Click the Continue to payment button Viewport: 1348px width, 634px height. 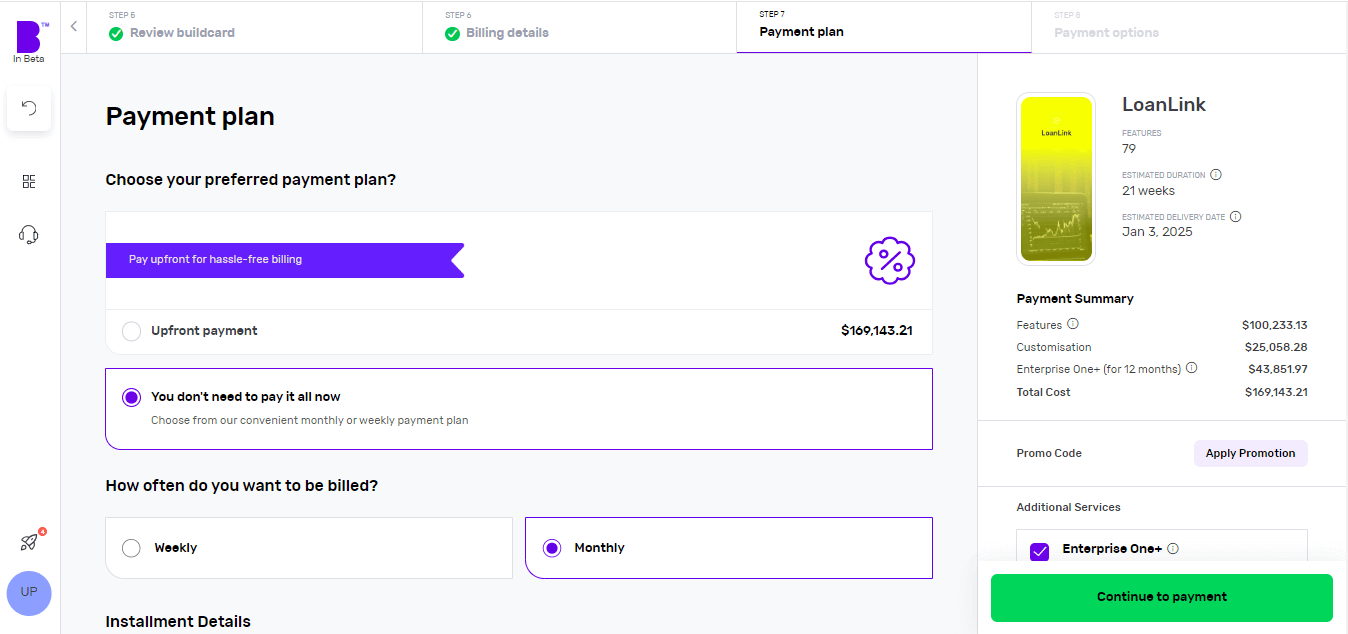1162,597
